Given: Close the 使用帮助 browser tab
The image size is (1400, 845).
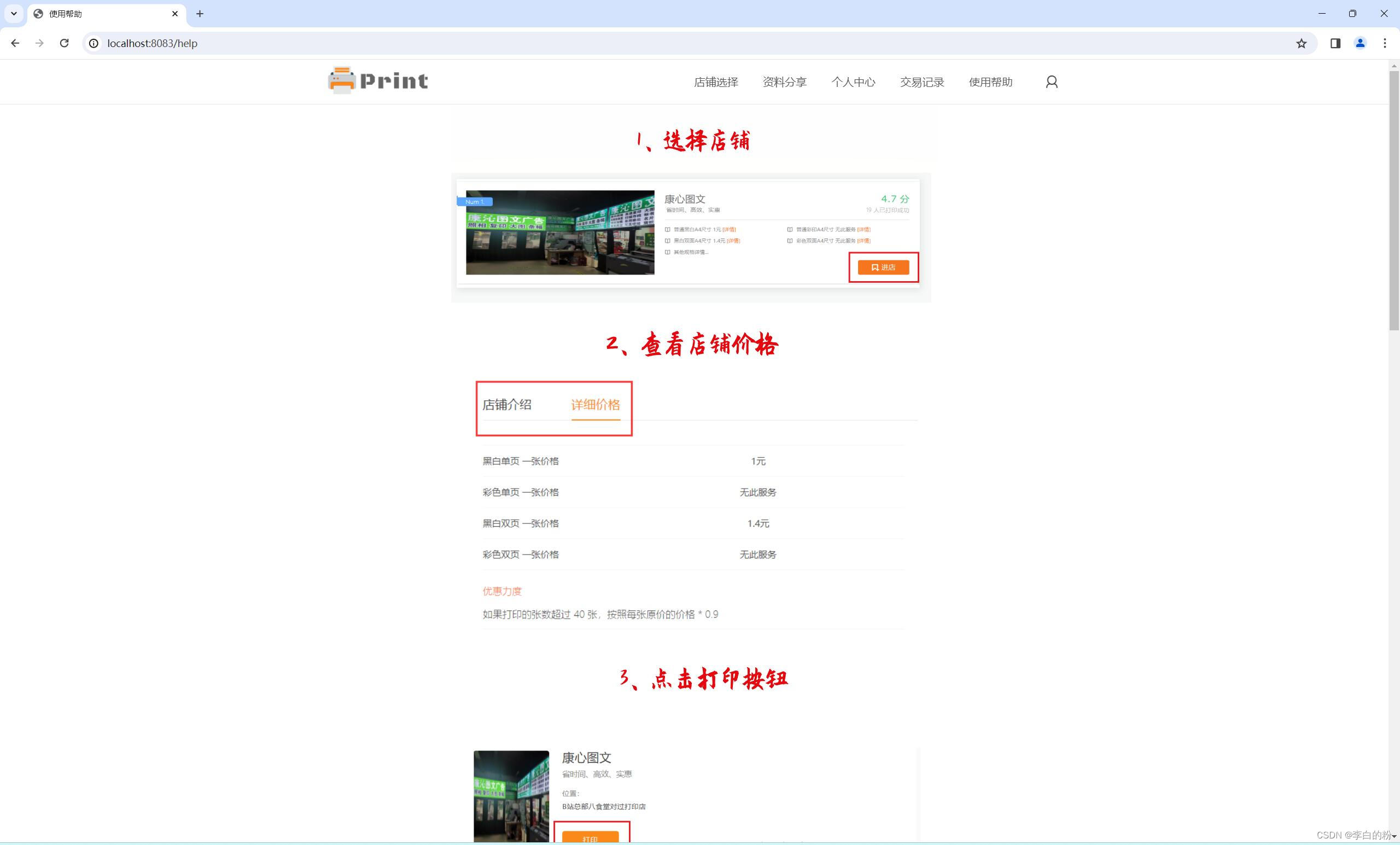Looking at the screenshot, I should click(x=175, y=14).
